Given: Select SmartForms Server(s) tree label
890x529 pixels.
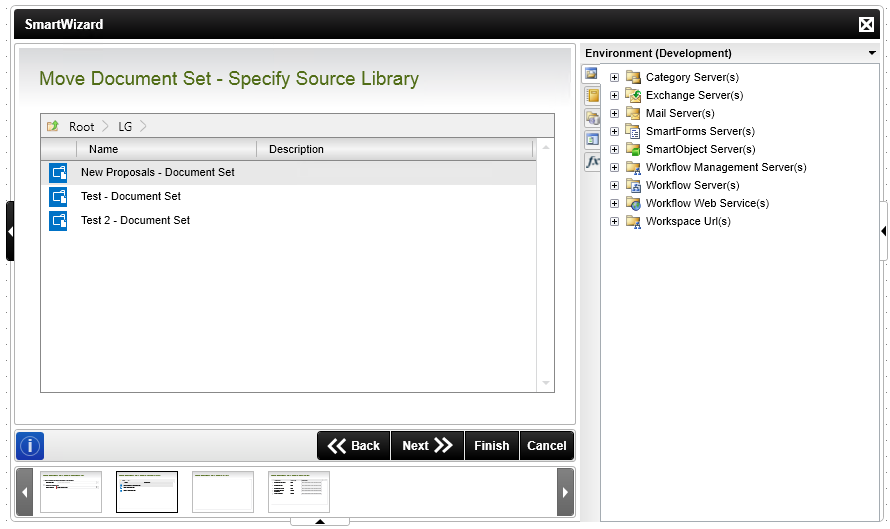Looking at the screenshot, I should click(700, 131).
